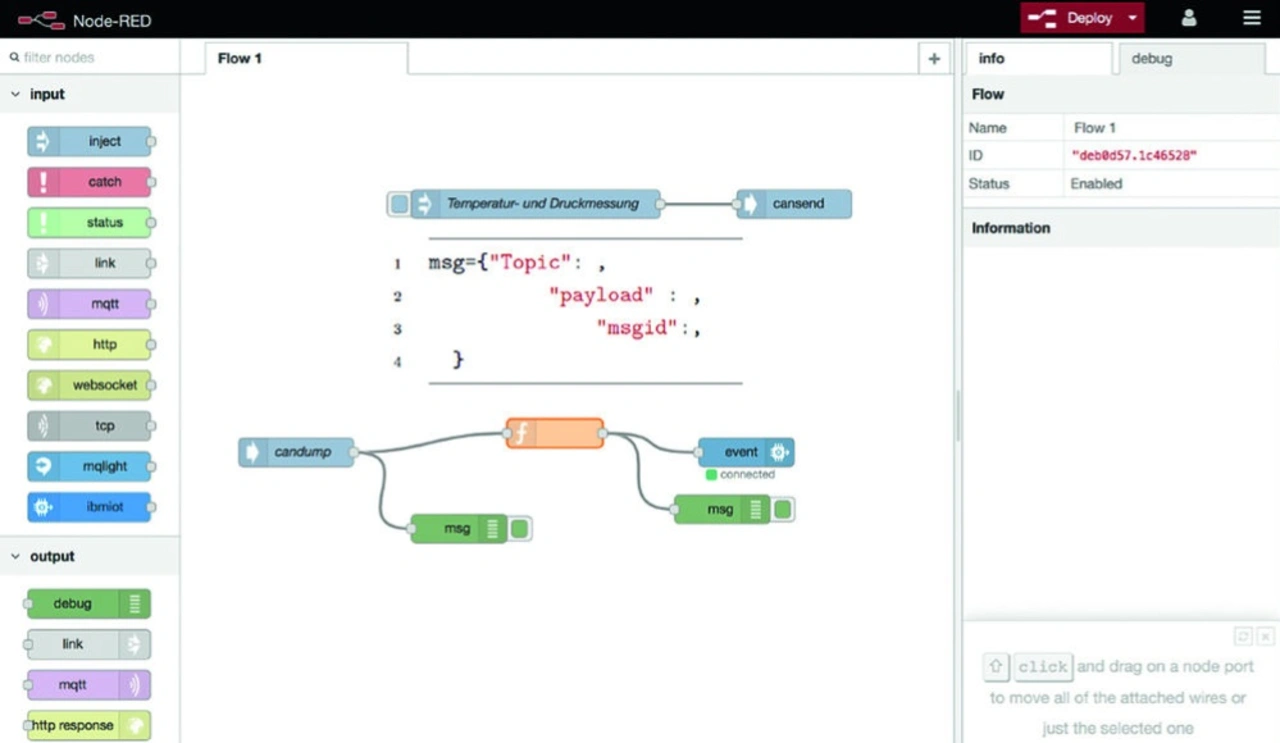Toggle the right msg debug node button
The height and width of the screenshot is (743, 1280).
point(782,510)
